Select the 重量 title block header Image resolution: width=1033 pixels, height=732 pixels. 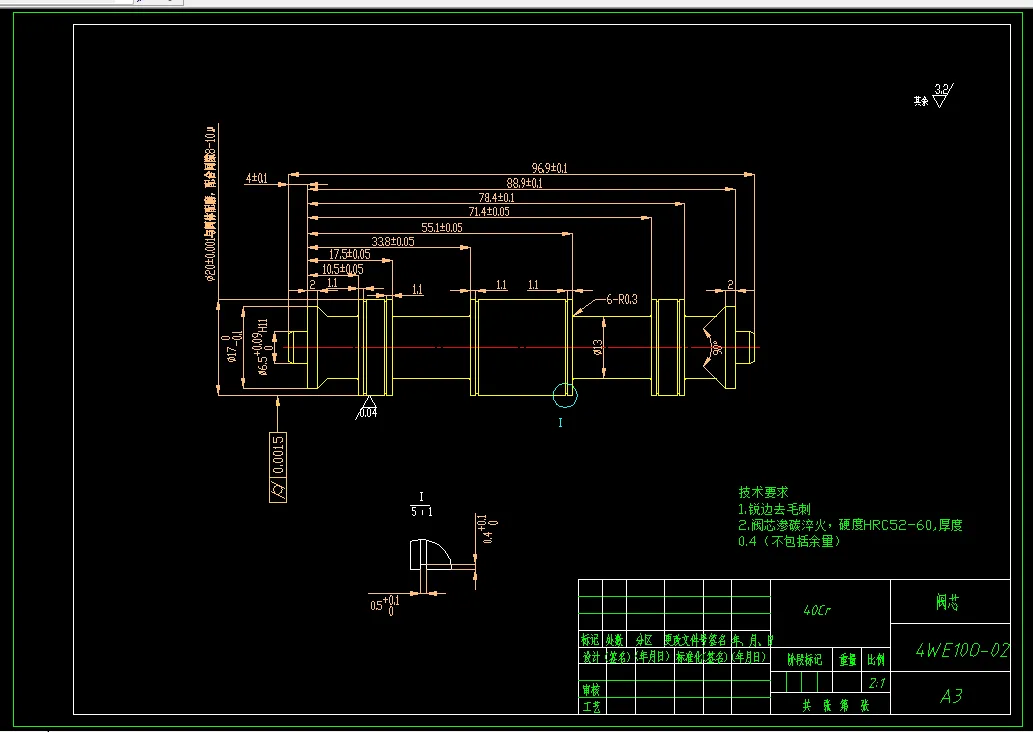pos(847,660)
